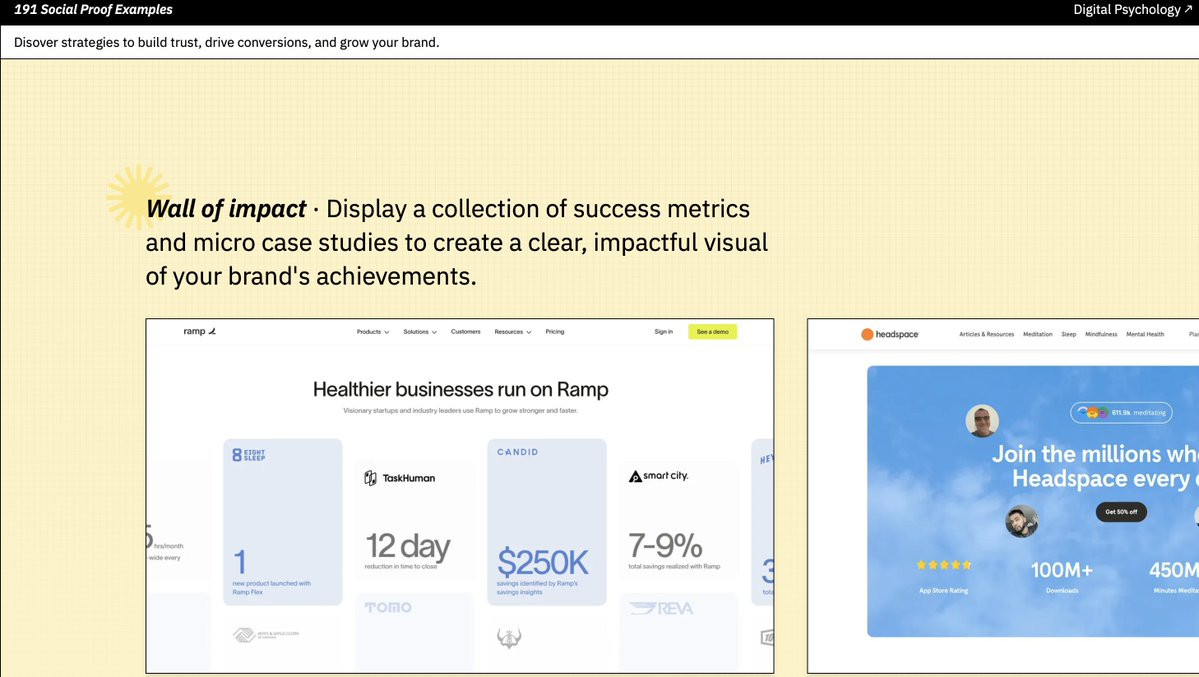Select Mental Health in Headspace nav
This screenshot has width=1199, height=677.
click(1145, 334)
